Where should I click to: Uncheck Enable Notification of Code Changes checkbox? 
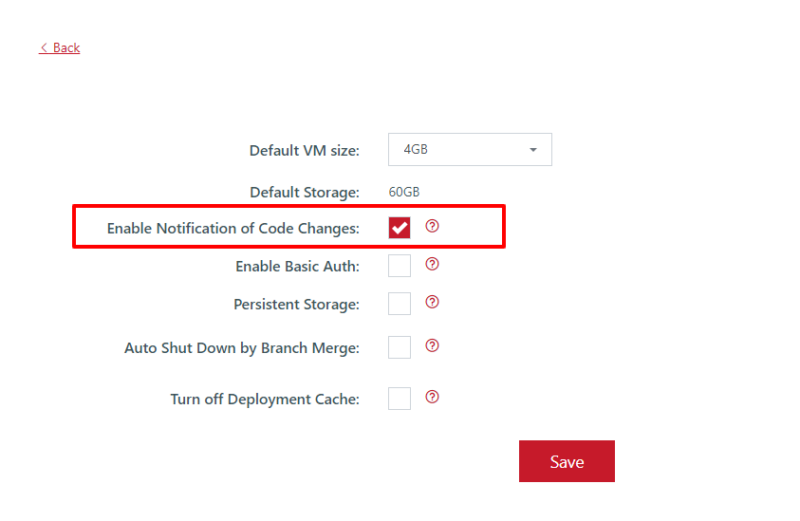[x=399, y=228]
